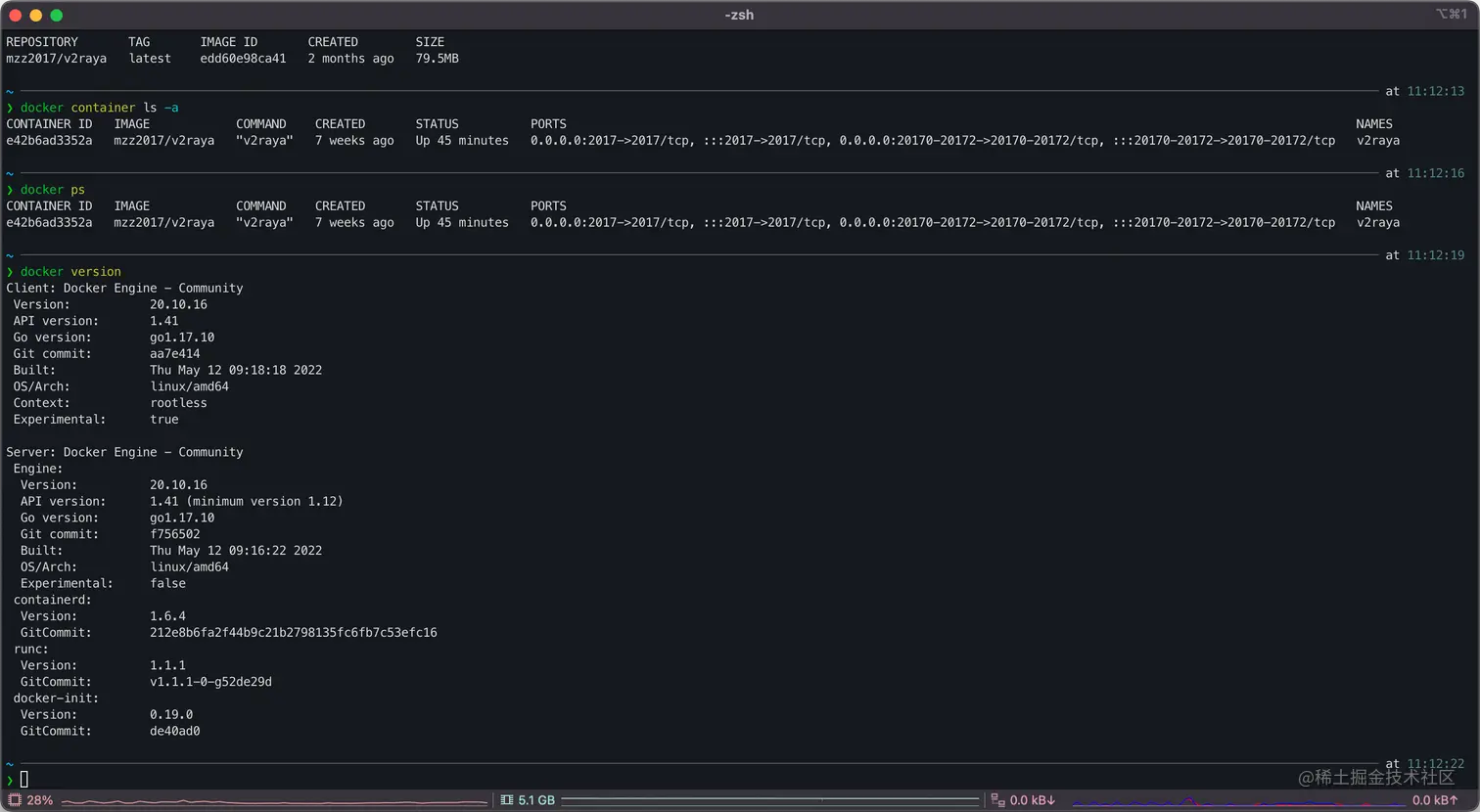Click the ⌥⌘1 shortcut indicator in title bar
This screenshot has height=812, width=1480.
point(1452,14)
